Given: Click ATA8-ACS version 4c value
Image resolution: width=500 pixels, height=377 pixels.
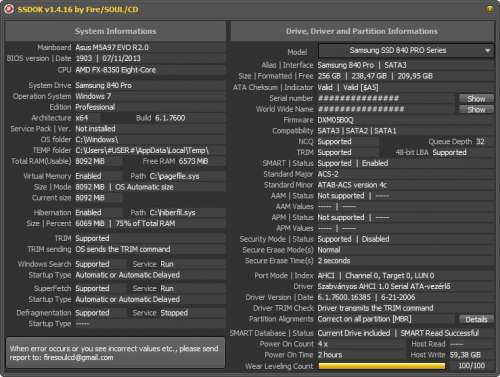Looking at the screenshot, I should pos(352,185).
